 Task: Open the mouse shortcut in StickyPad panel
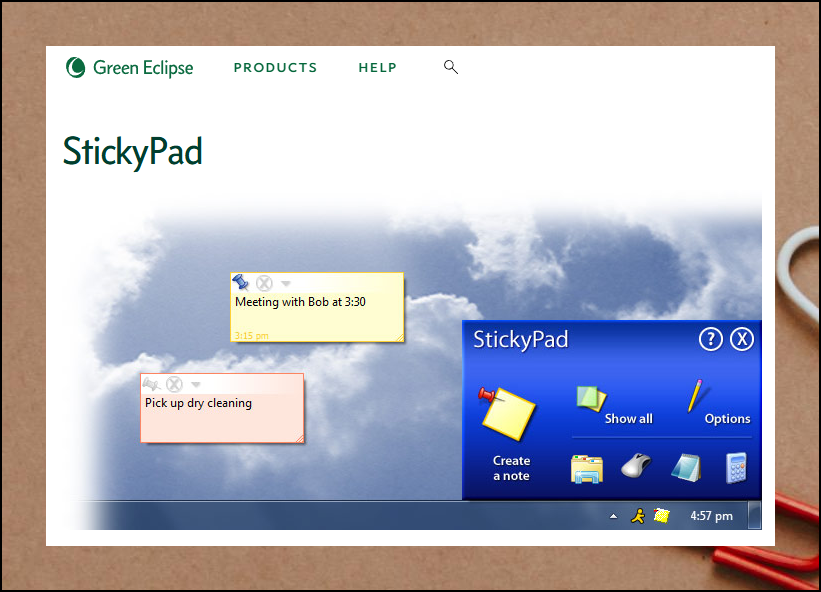click(x=636, y=466)
